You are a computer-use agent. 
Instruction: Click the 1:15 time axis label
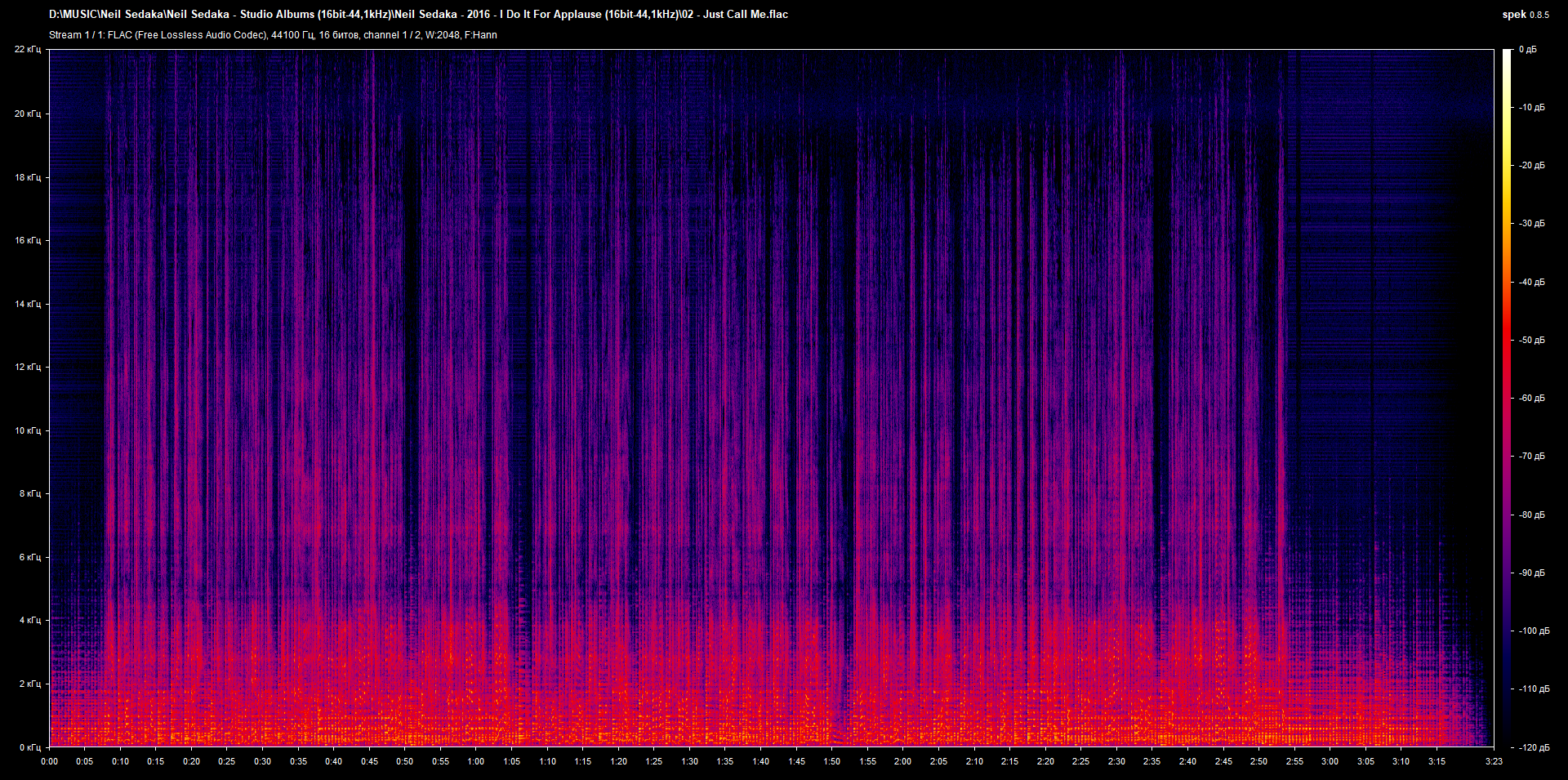click(x=583, y=761)
